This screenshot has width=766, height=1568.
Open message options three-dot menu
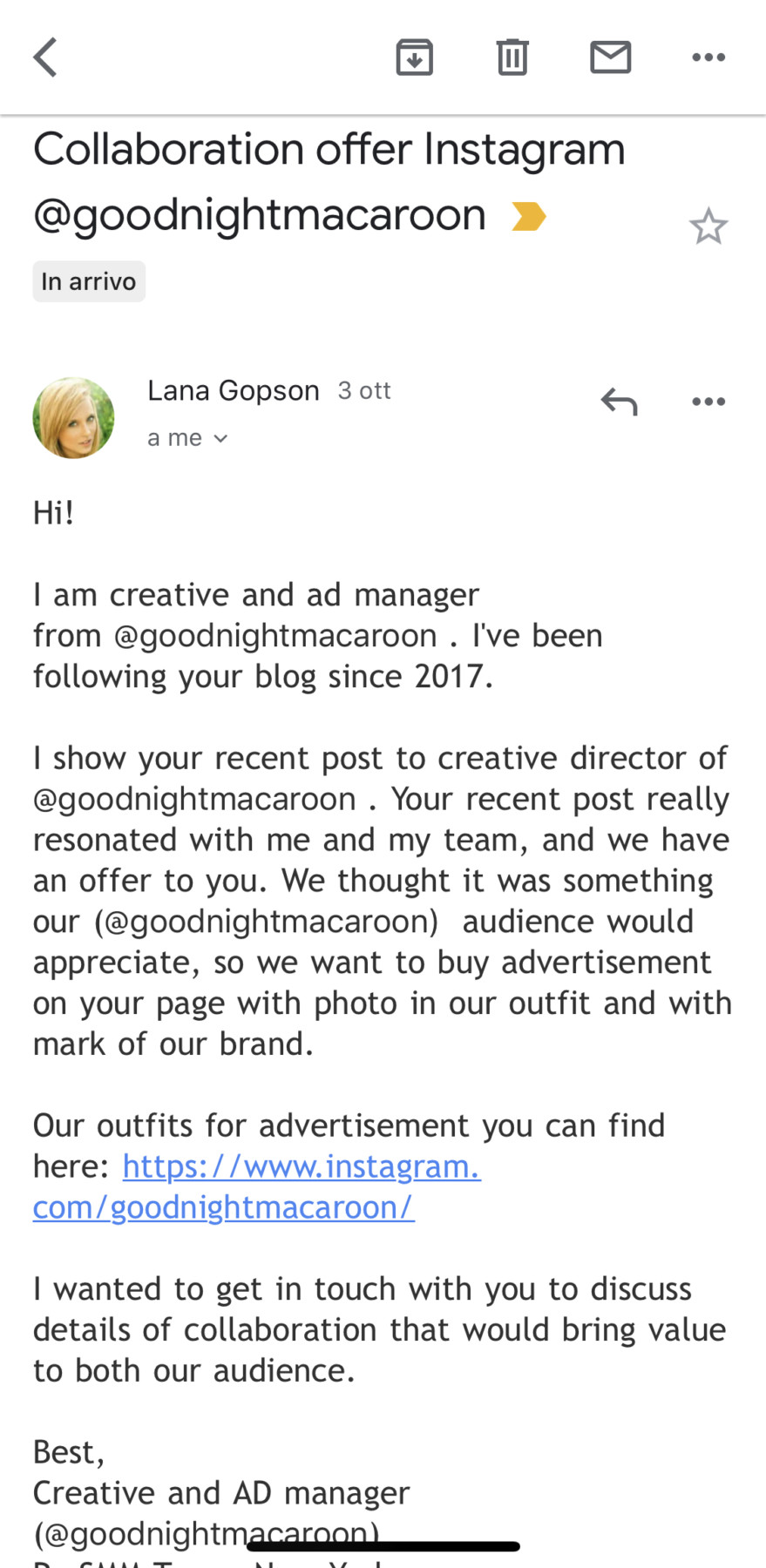(708, 402)
